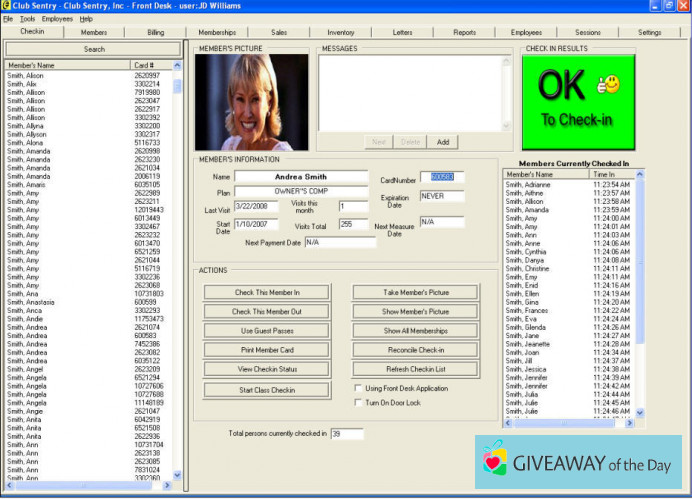Go to the Billing tab
The height and width of the screenshot is (499, 692).
tap(155, 32)
